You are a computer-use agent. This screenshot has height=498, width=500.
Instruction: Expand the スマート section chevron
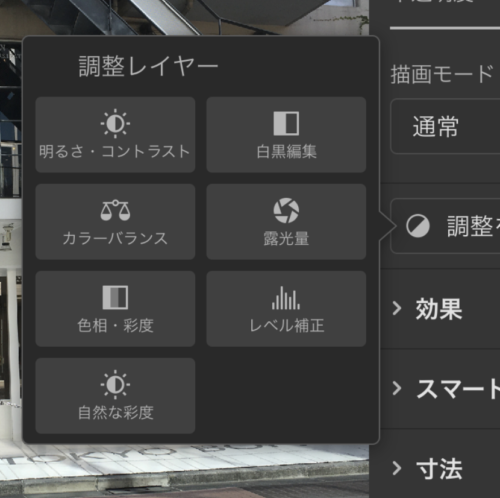pyautogui.click(x=397, y=388)
